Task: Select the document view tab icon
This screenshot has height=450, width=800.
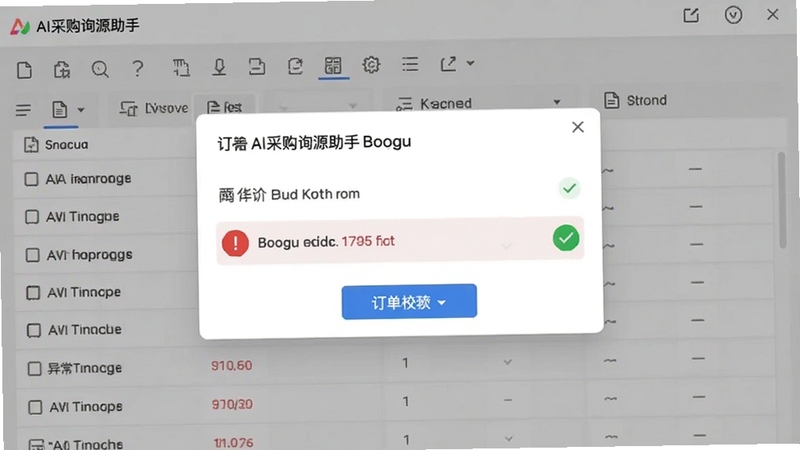Action: [x=60, y=110]
